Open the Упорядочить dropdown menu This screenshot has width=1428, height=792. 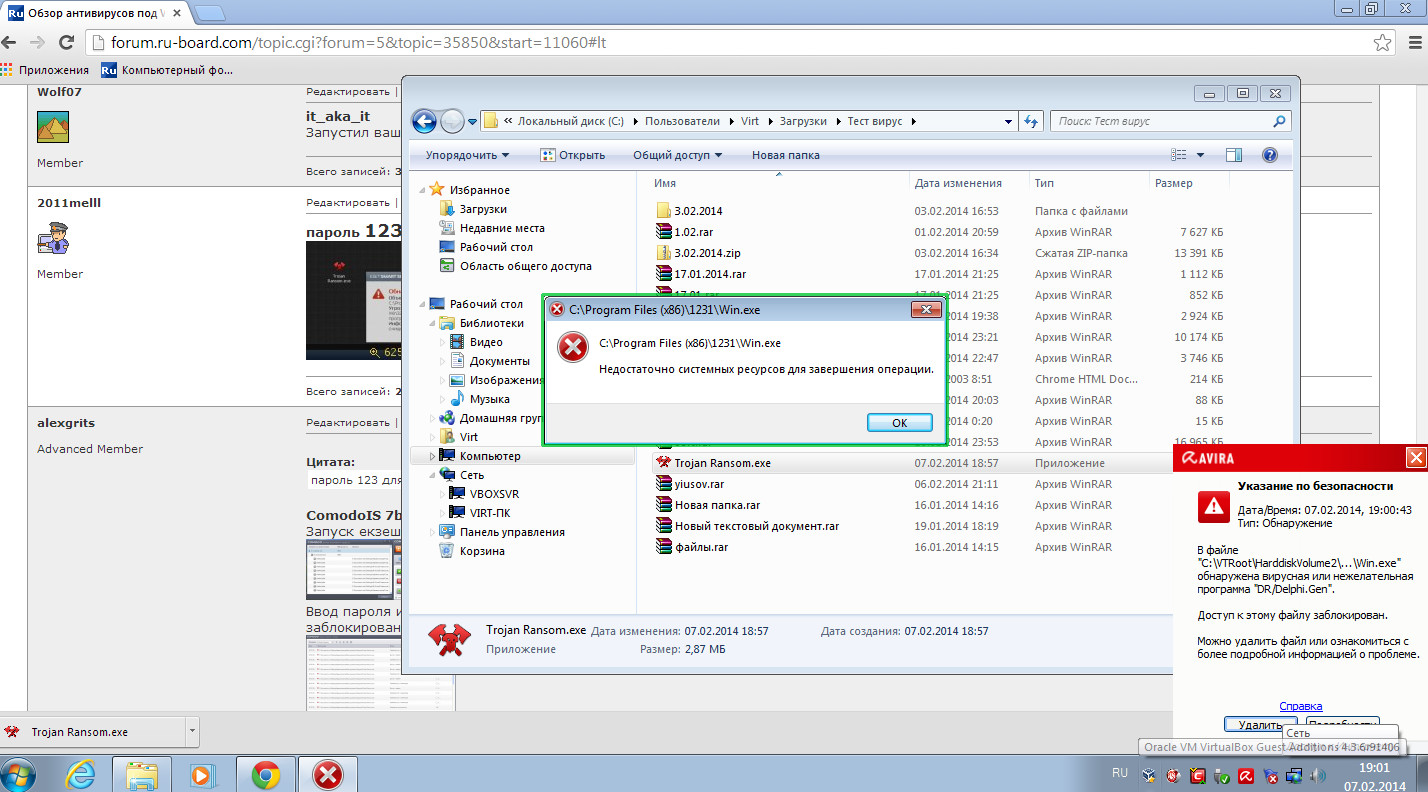pyautogui.click(x=467, y=155)
